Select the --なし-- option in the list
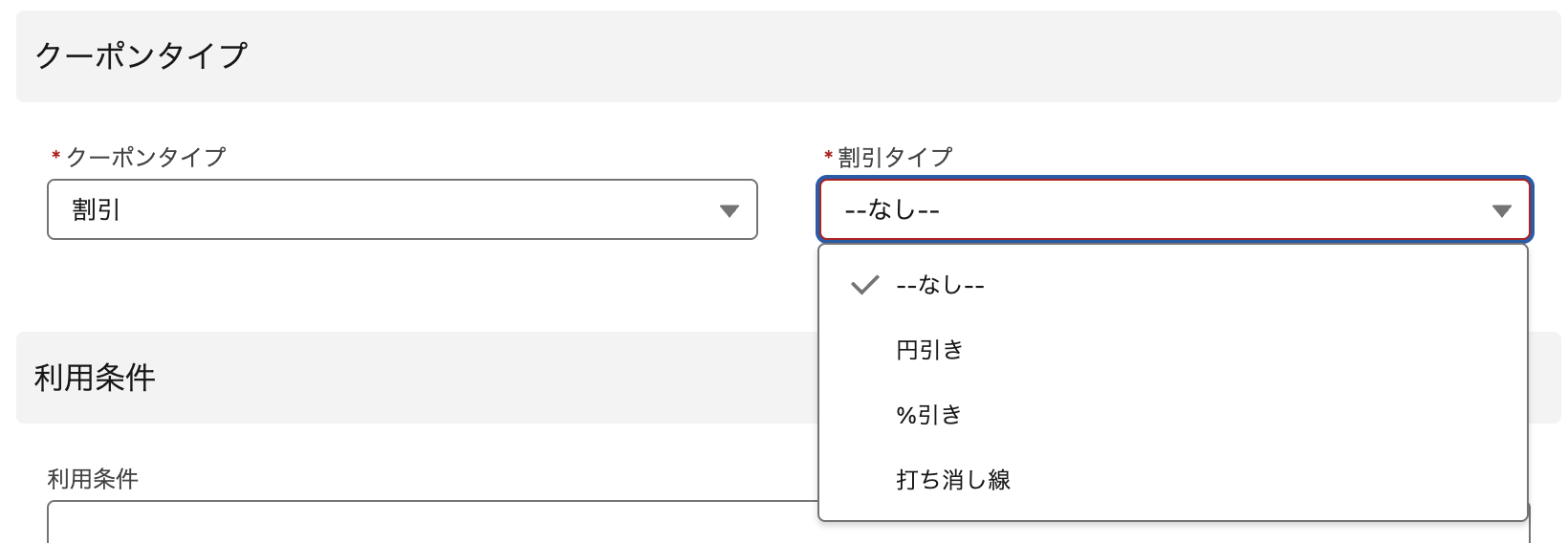The image size is (1568, 543). pyautogui.click(x=940, y=285)
